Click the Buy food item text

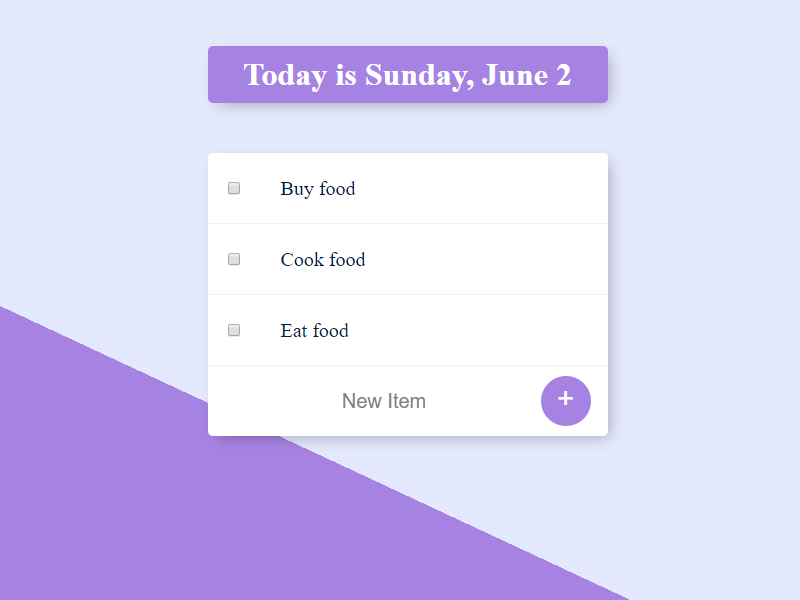click(318, 188)
